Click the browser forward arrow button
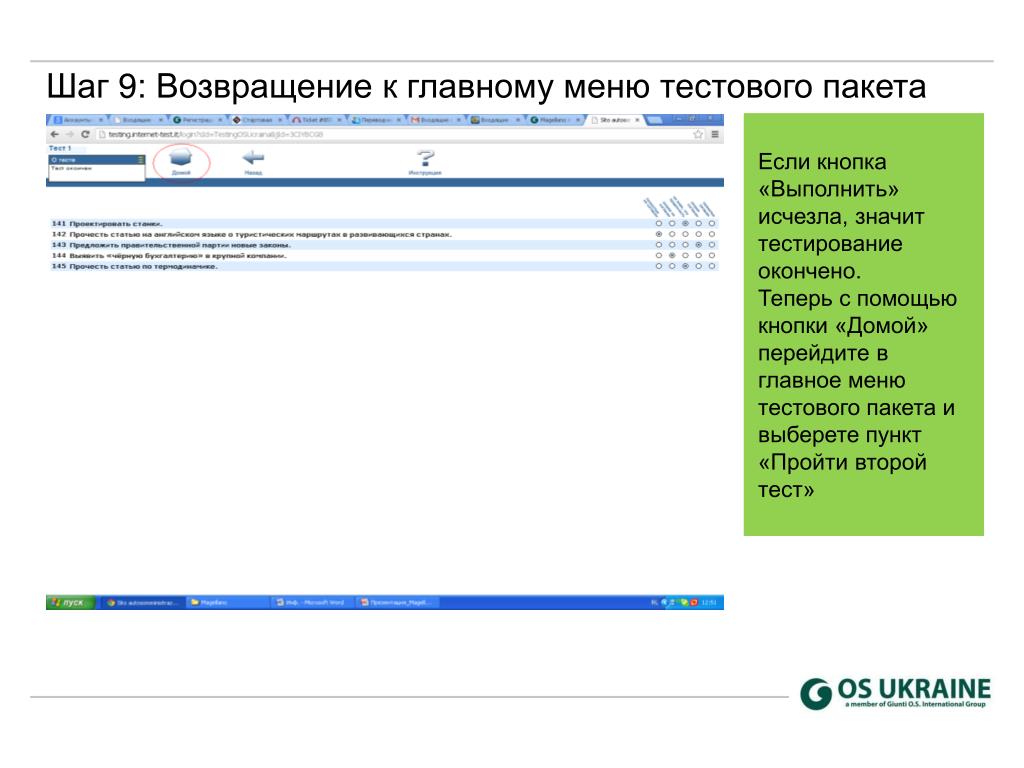Image resolution: width=1024 pixels, height=768 pixels. 70,134
